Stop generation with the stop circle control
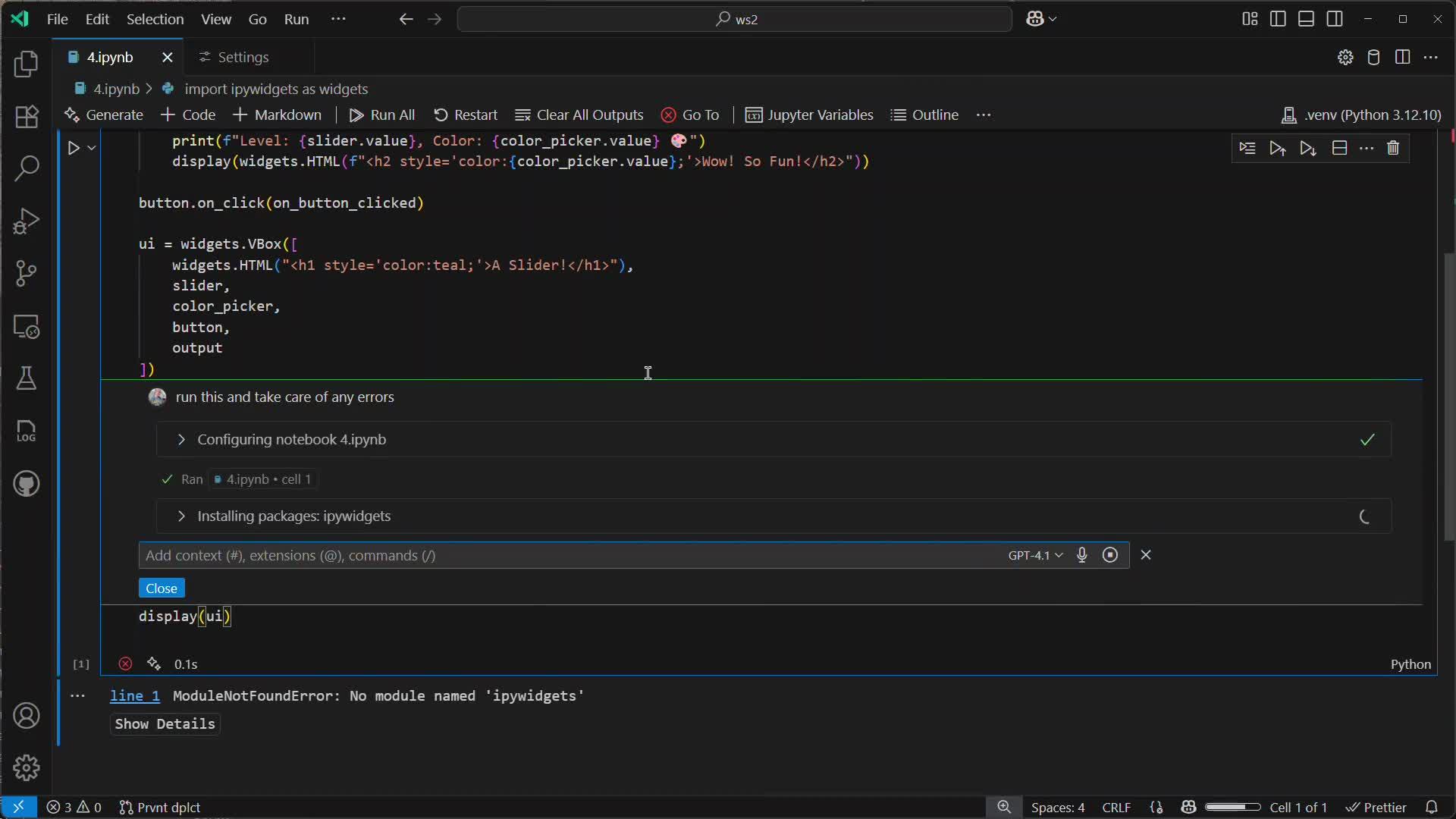 1111,555
